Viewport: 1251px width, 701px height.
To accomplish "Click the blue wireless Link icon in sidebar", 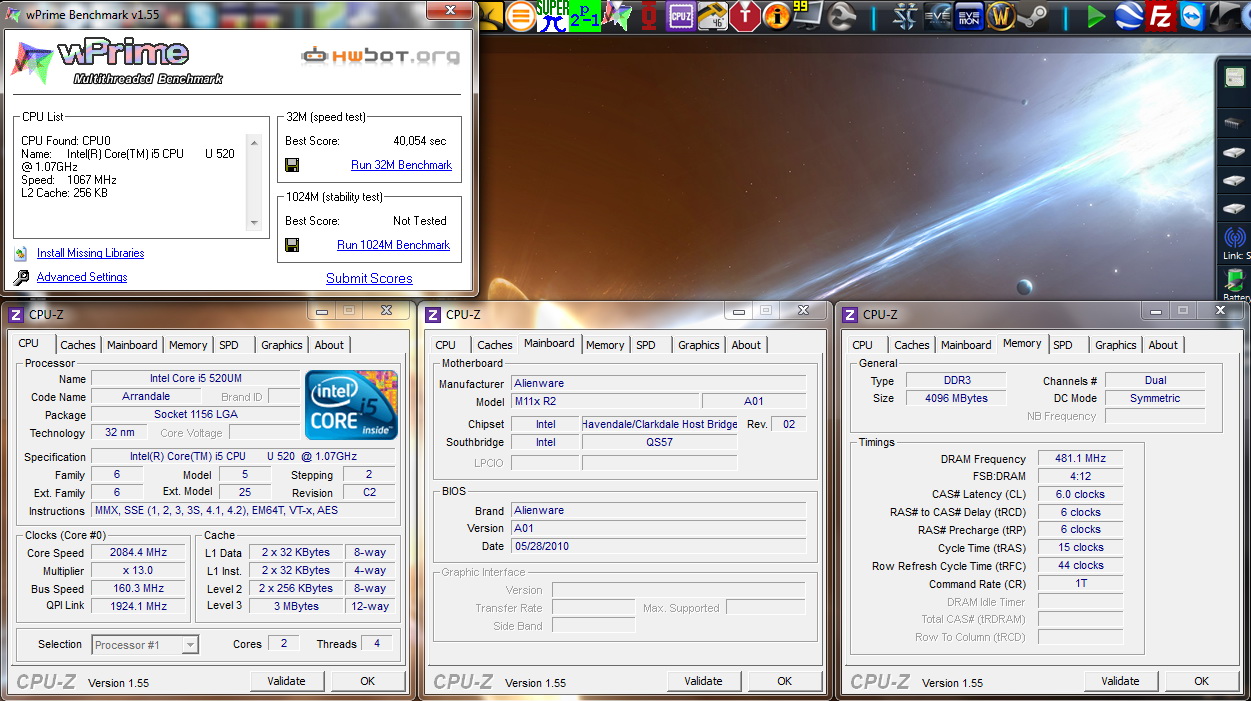I will (1234, 238).
